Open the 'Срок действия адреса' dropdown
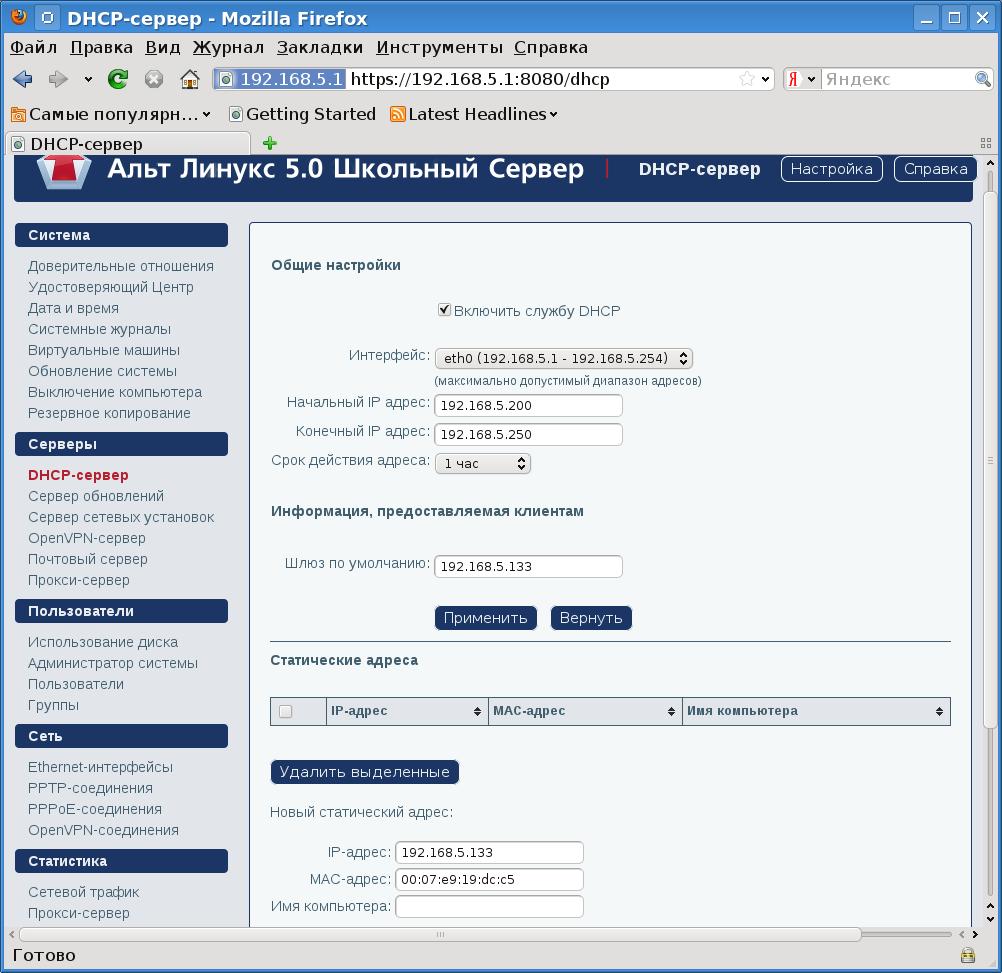Screen dimensions: 1002x973 point(482,463)
